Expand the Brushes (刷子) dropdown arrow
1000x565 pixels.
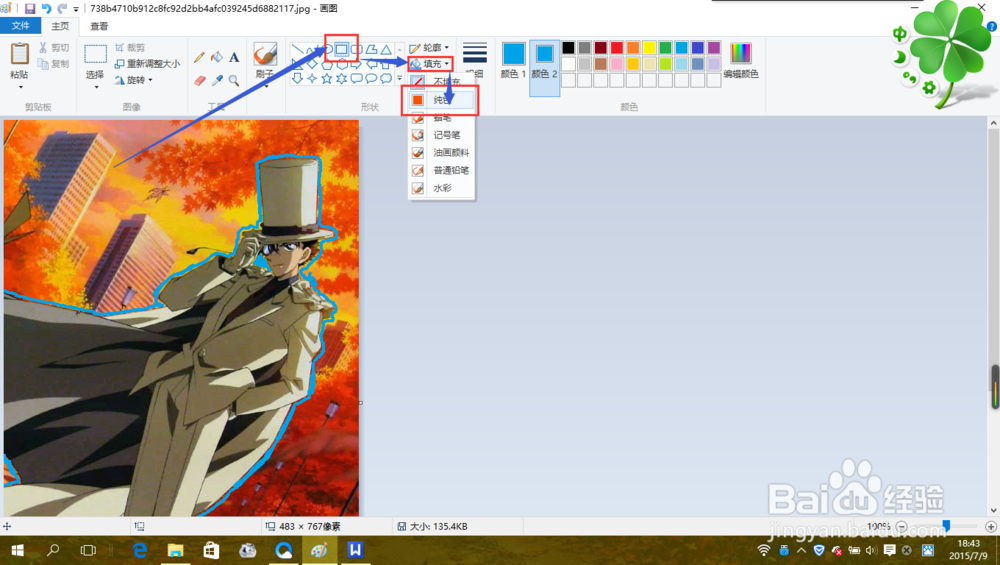[x=265, y=87]
